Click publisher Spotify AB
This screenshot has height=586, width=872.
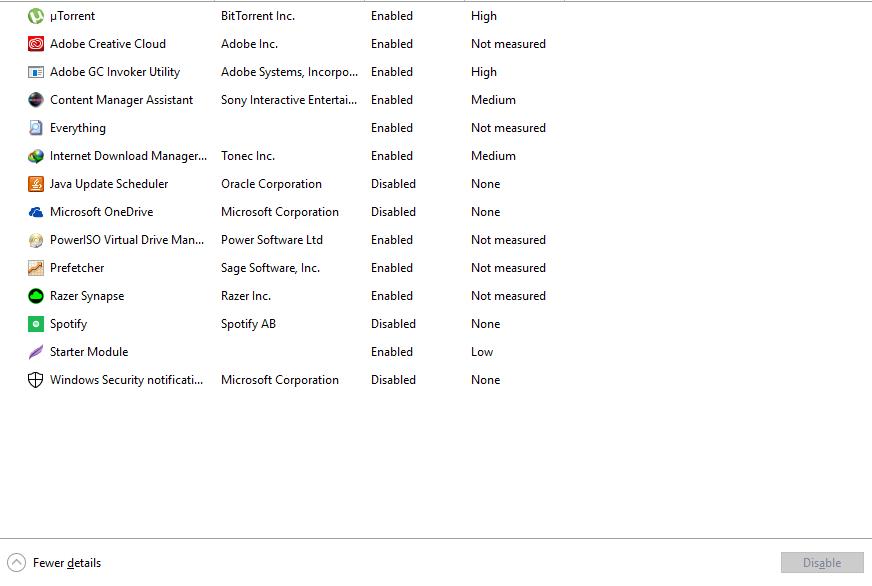click(249, 324)
